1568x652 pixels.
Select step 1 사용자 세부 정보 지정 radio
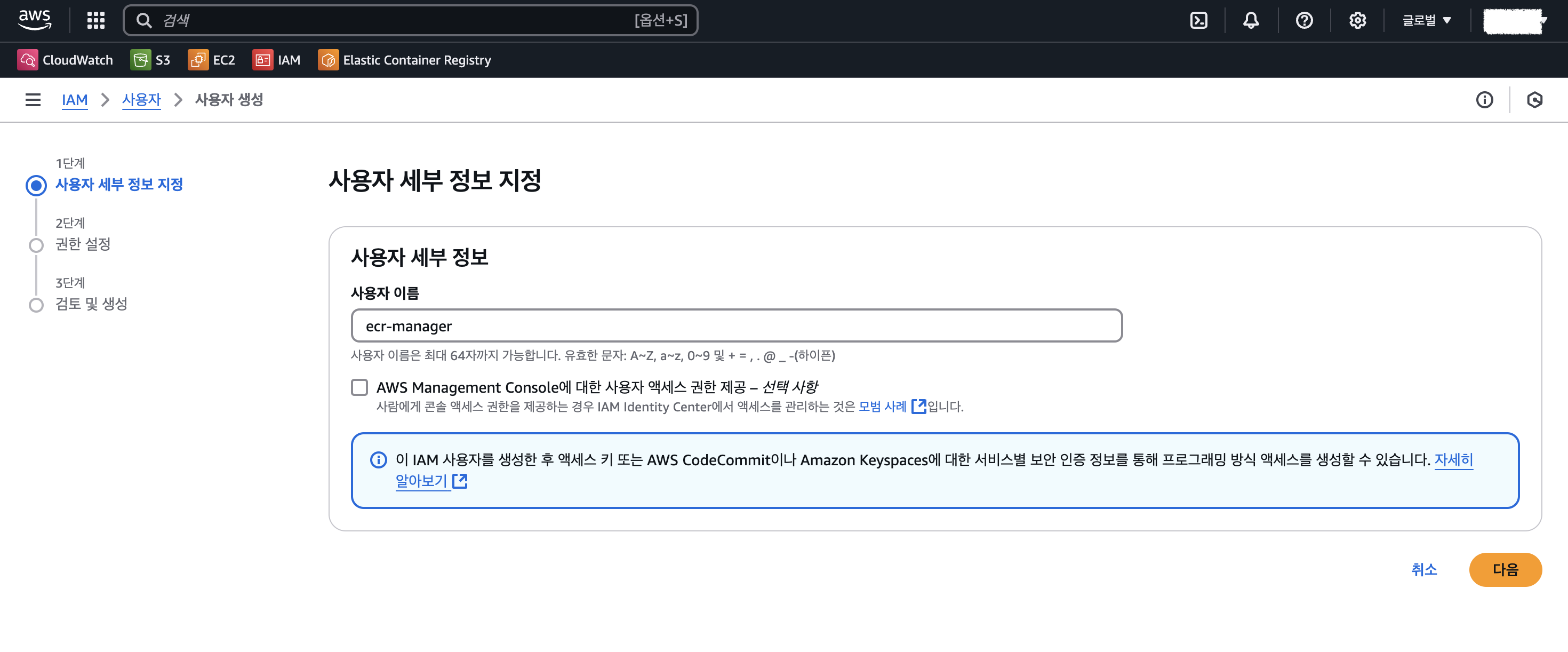tap(36, 185)
